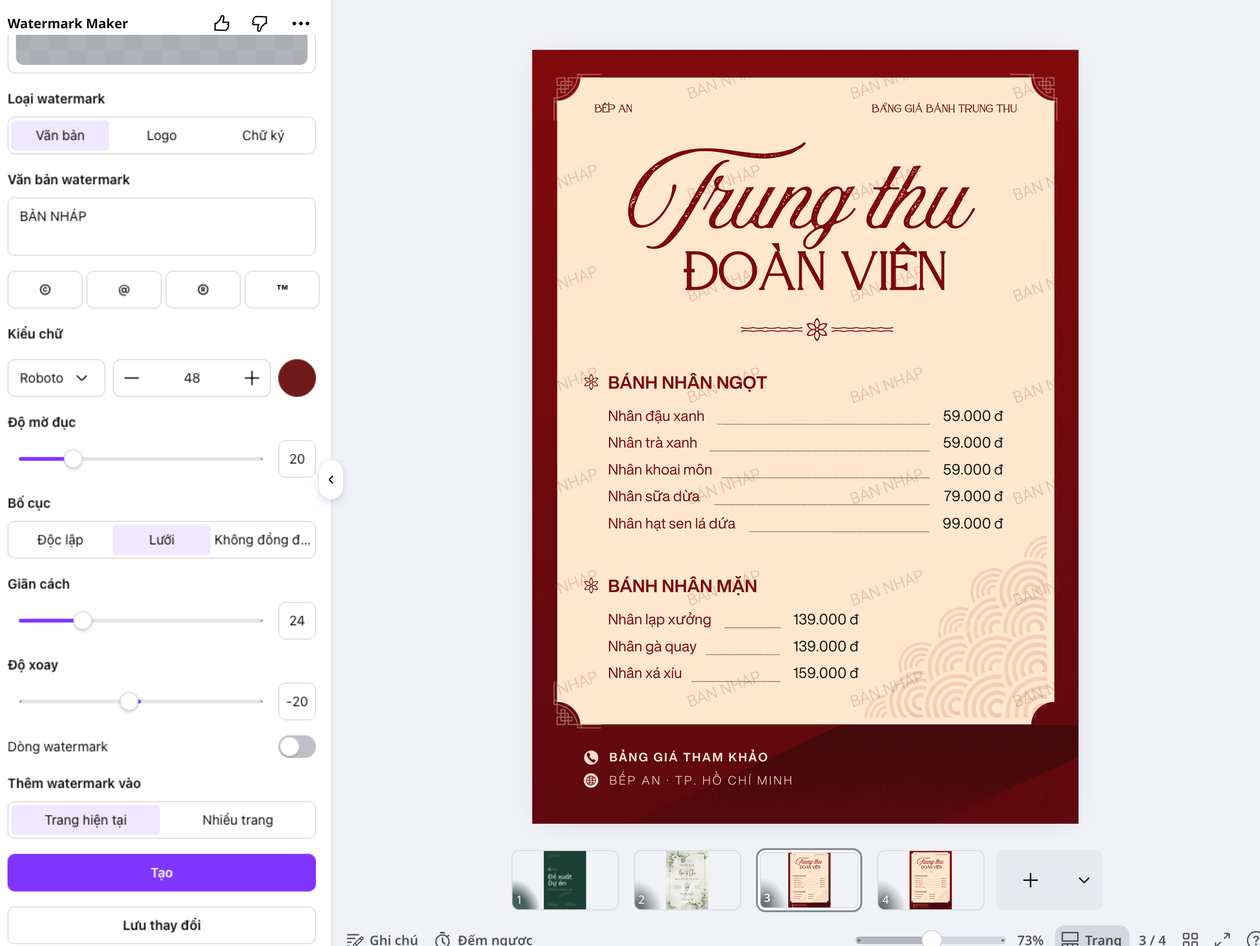
Task: Select BẢNG GIÁ BÁNH TRUNG THU header
Action: [x=944, y=108]
